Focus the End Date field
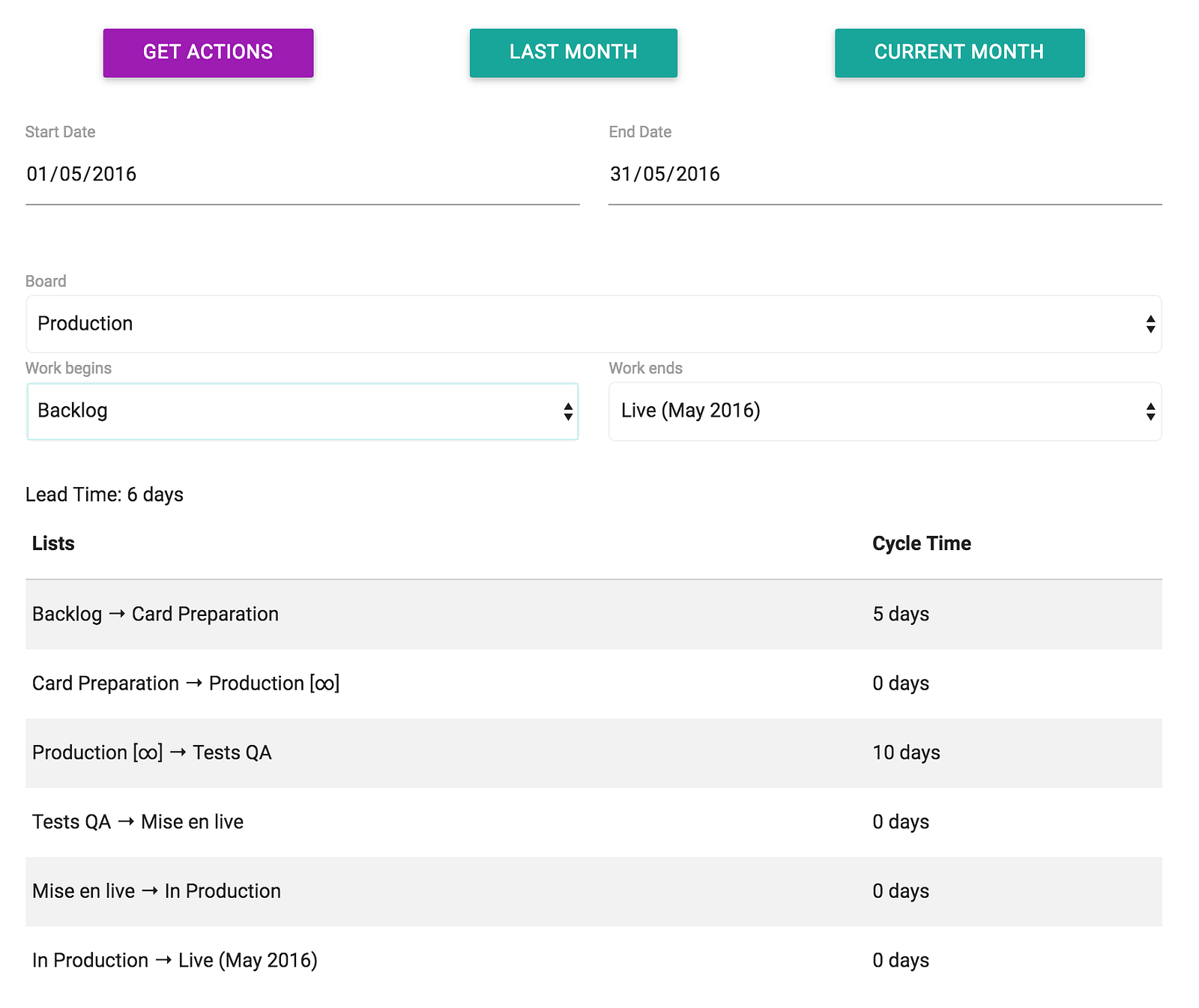This screenshot has height=1008, width=1199. (x=885, y=175)
